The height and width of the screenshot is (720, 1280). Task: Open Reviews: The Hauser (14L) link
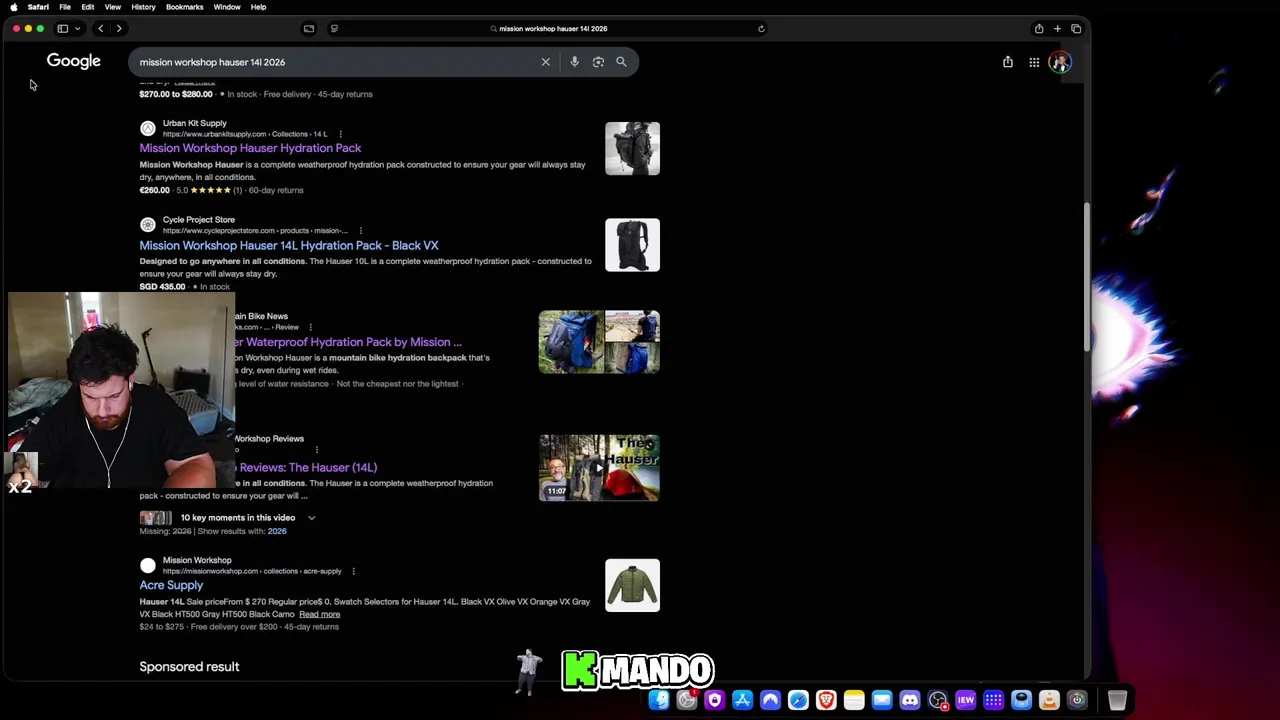(x=307, y=467)
